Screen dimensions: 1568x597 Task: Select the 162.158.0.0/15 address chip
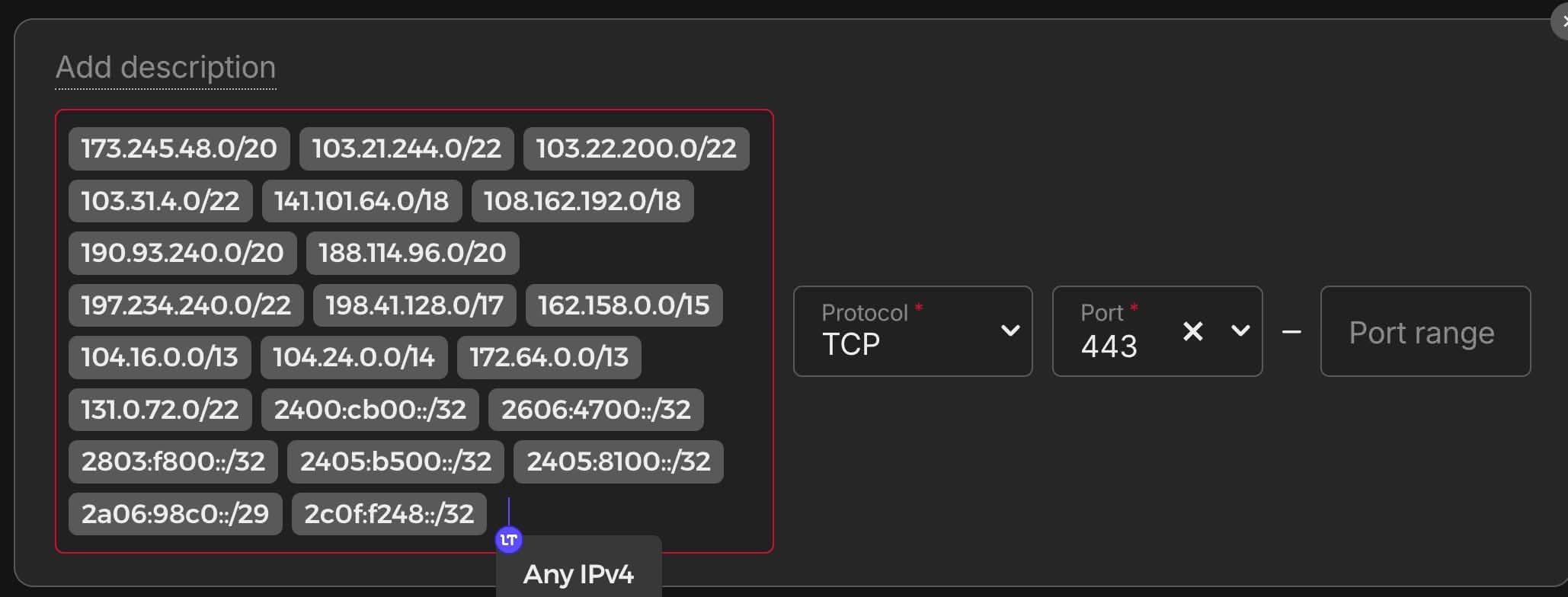[x=623, y=305]
